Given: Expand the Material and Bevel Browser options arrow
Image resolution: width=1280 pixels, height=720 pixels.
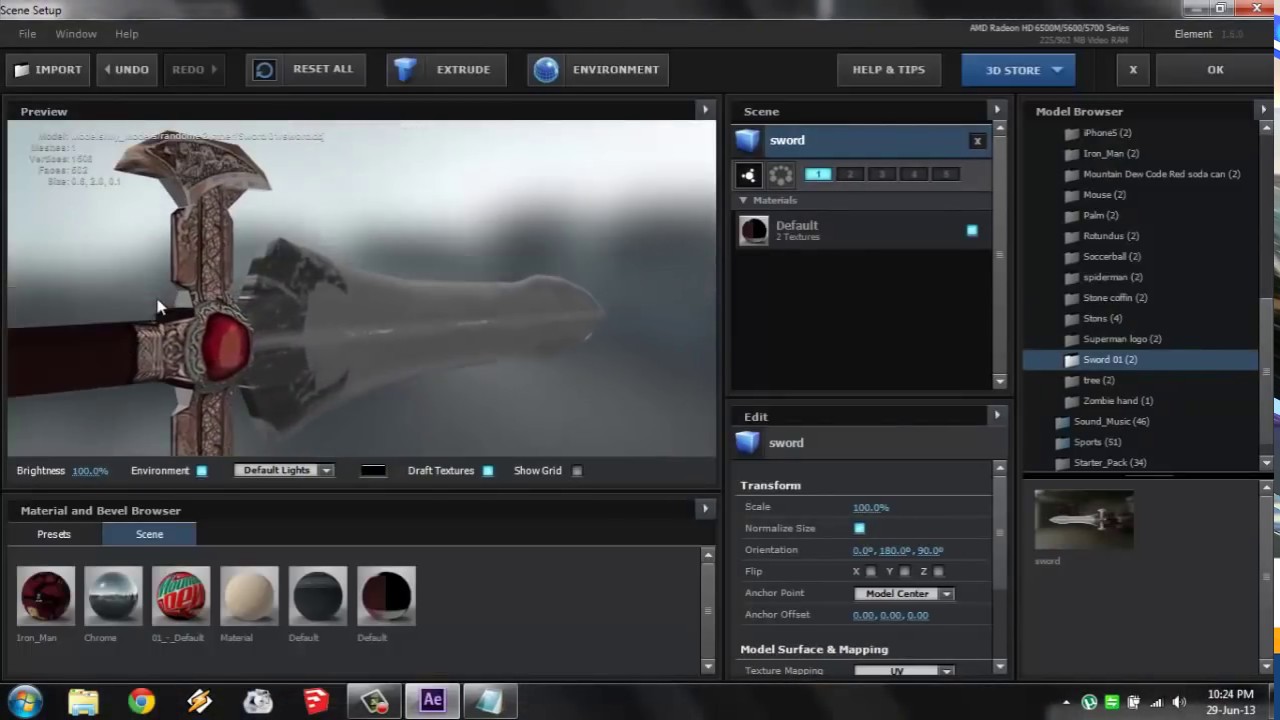Looking at the screenshot, I should click(x=705, y=508).
